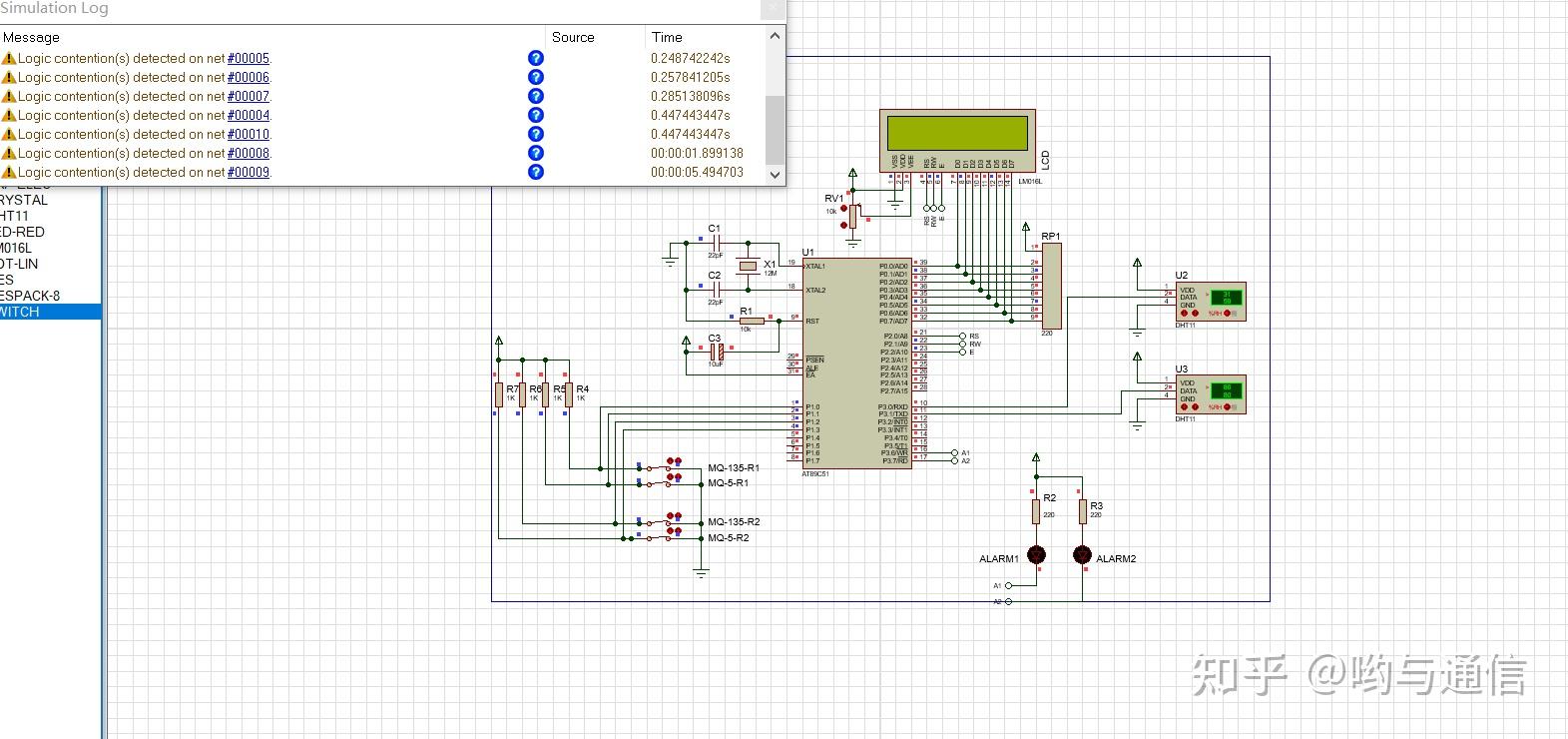Sort log by Source column header

click(595, 37)
